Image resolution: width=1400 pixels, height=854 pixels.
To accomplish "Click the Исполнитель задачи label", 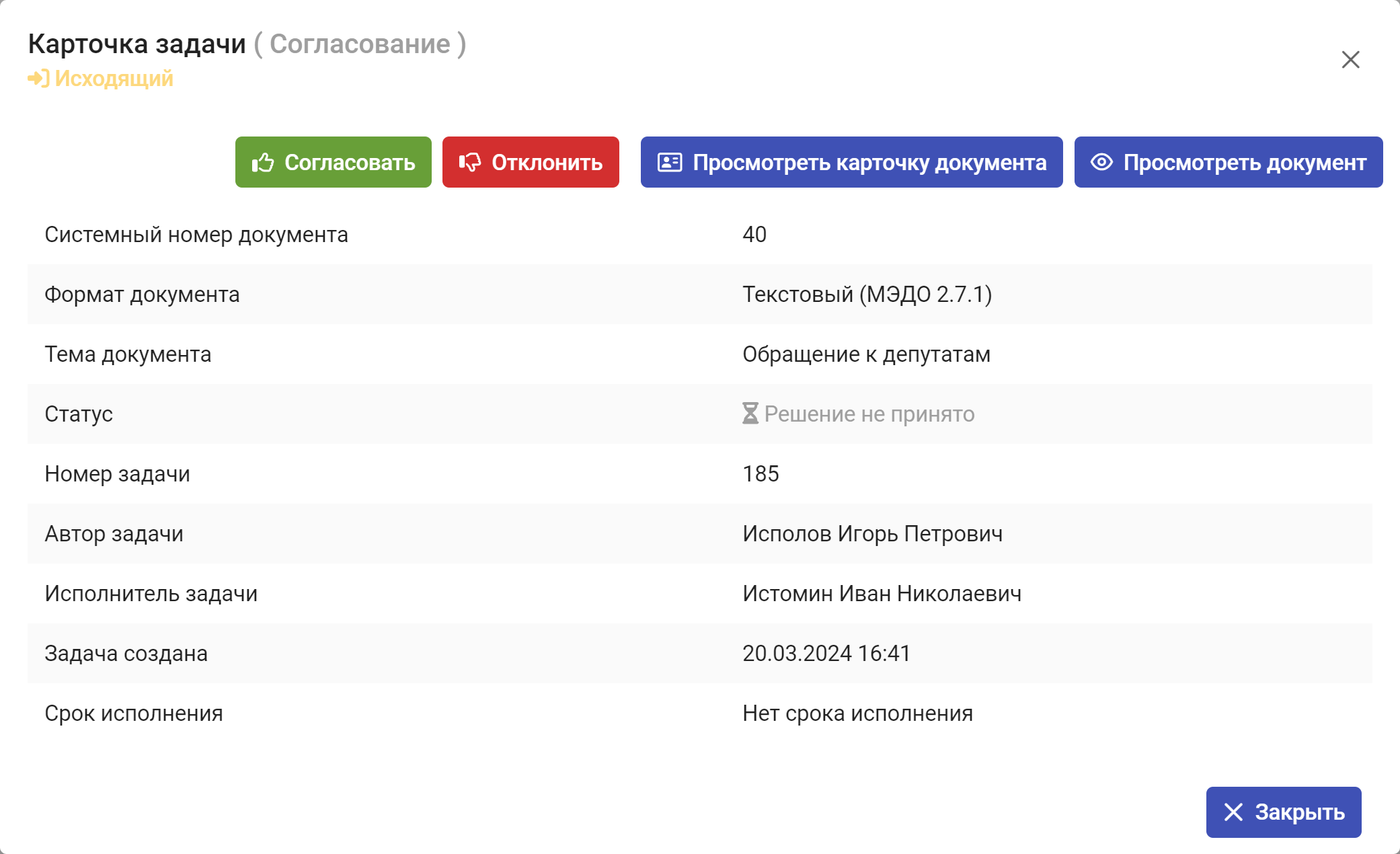I will pos(151,594).
